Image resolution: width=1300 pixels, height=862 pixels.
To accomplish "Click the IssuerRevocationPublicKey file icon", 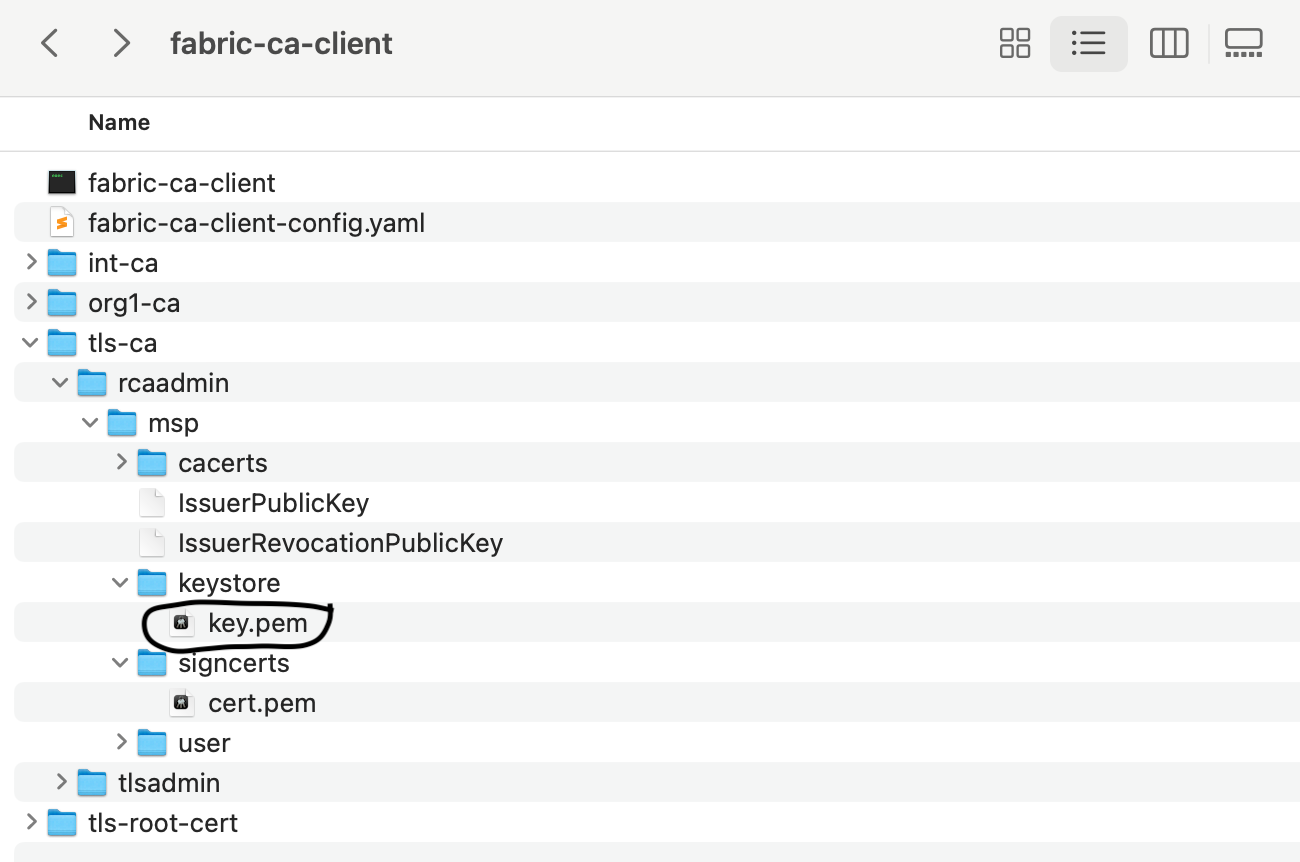I will [x=152, y=542].
